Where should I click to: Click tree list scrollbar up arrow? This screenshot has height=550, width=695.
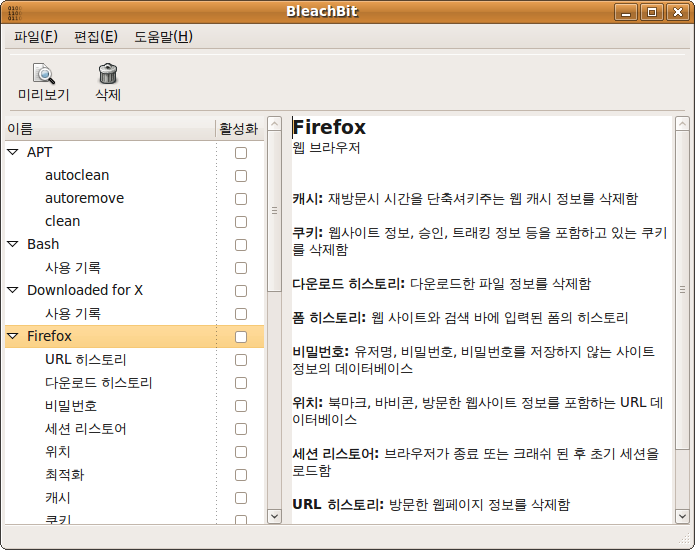(x=274, y=124)
